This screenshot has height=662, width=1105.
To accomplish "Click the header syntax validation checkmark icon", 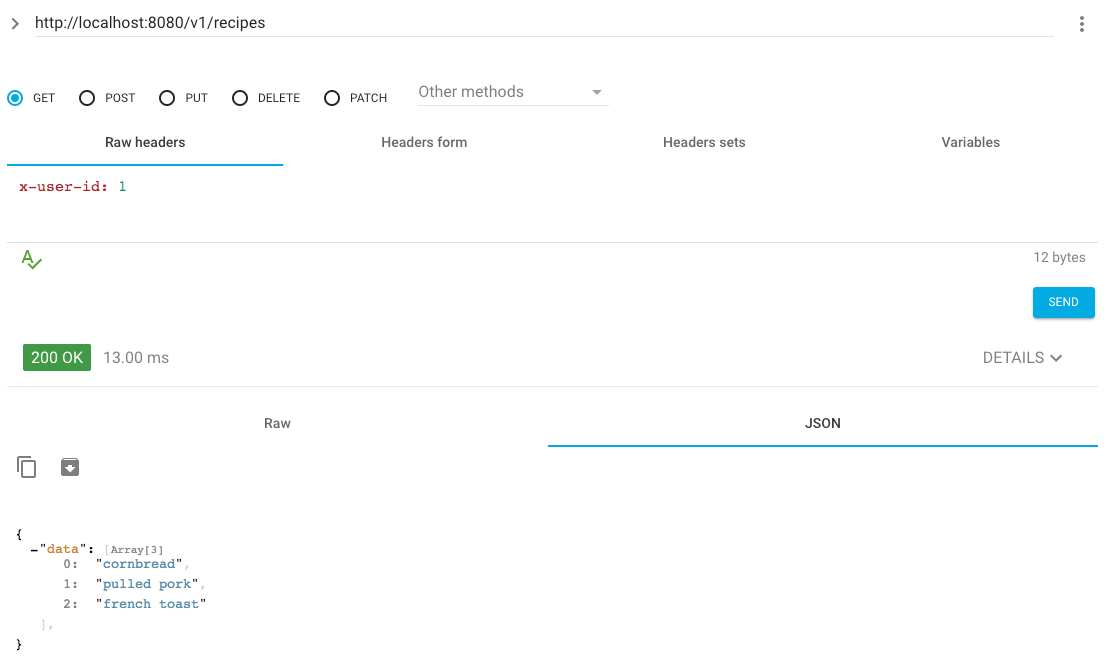I will tap(31, 260).
